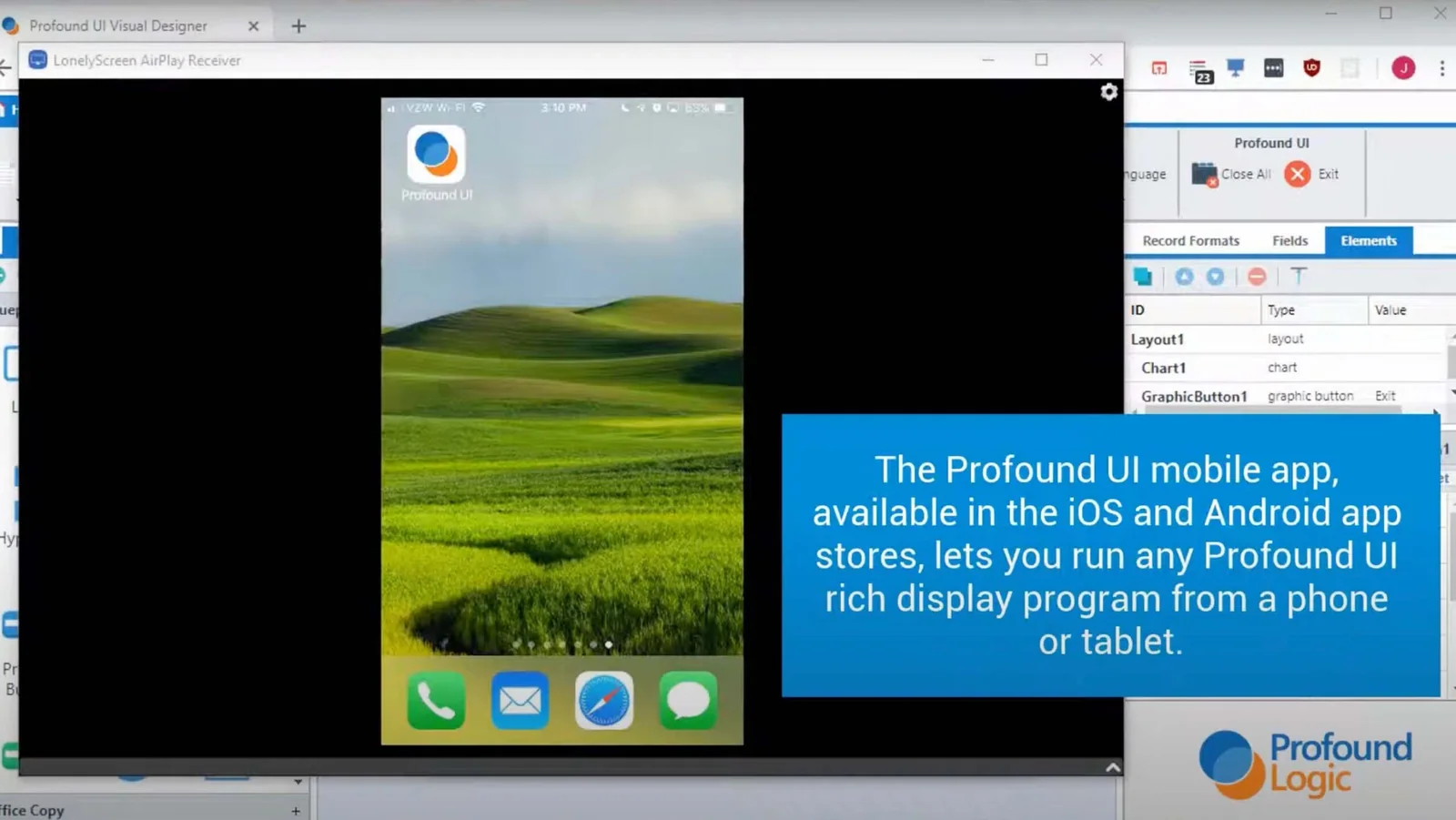Open the J user profile avatar
Image resolution: width=1456 pixels, height=820 pixels.
[1403, 68]
